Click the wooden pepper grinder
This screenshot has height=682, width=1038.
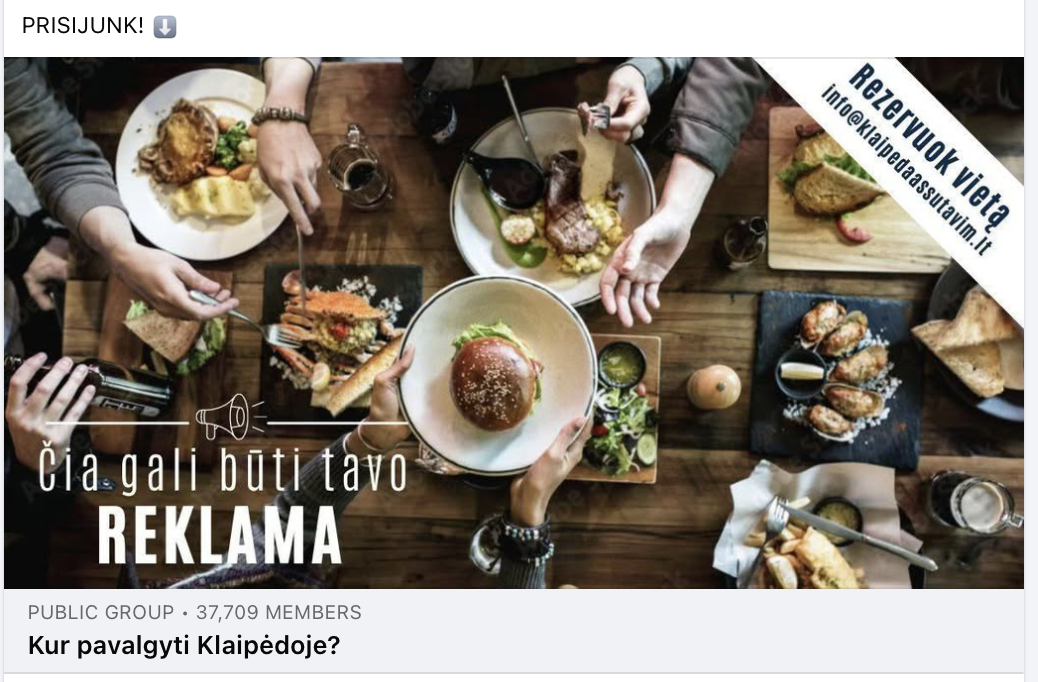click(713, 387)
